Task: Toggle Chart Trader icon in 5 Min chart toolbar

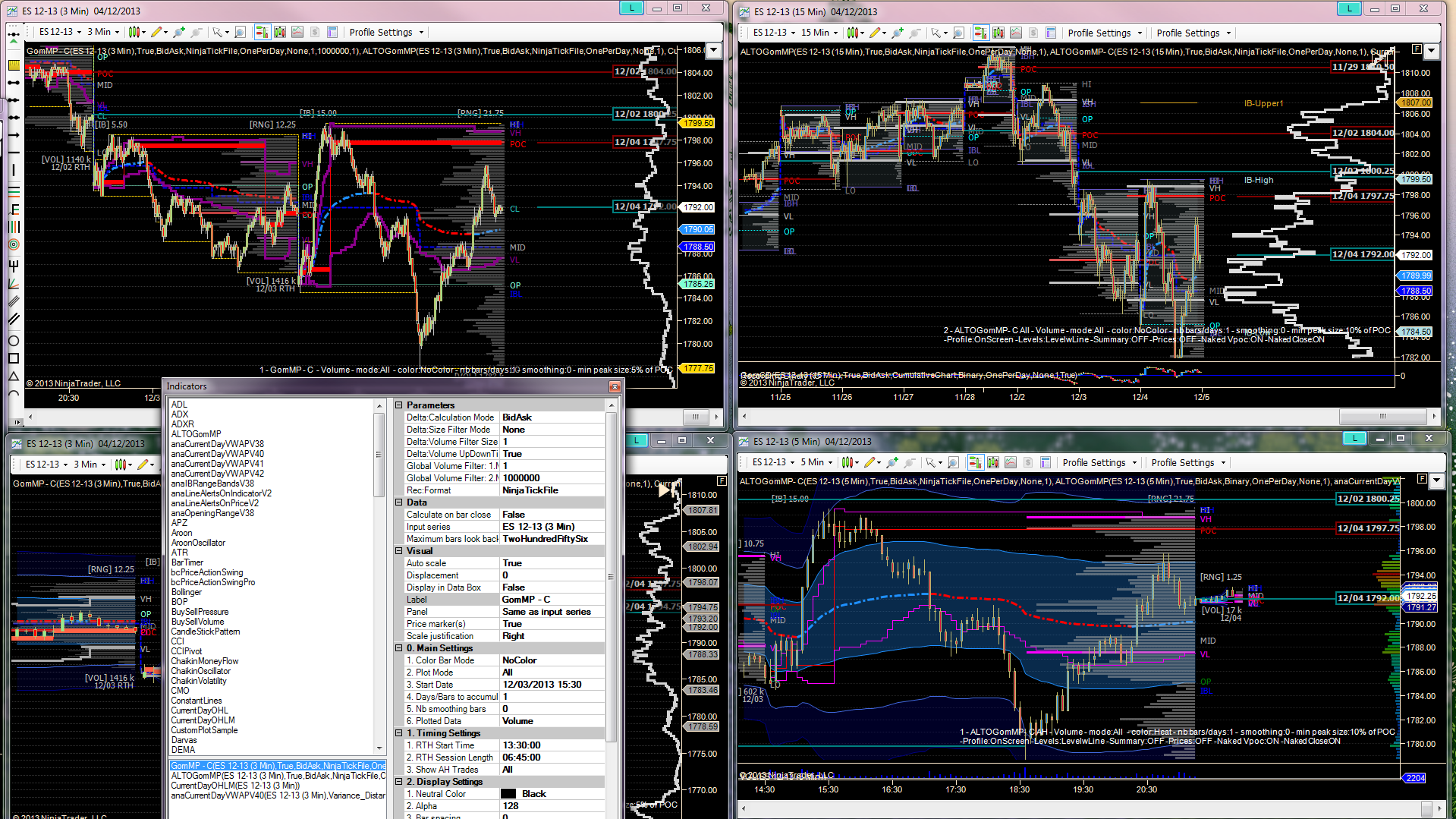Action: point(975,462)
